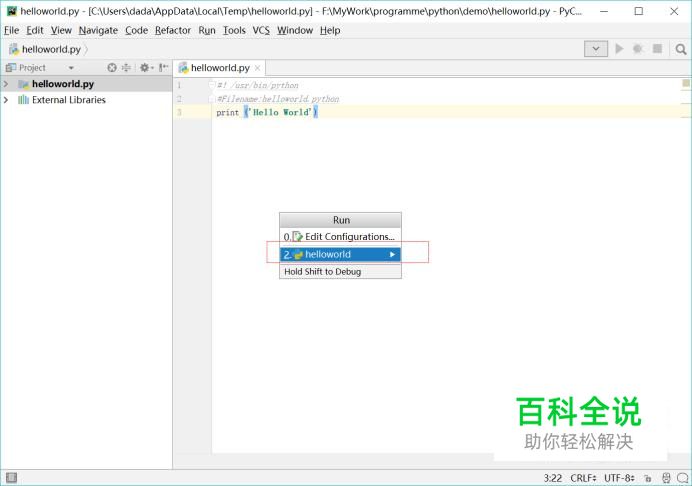Open the UTF-8 encoding selector
692x486 pixels.
[619, 478]
